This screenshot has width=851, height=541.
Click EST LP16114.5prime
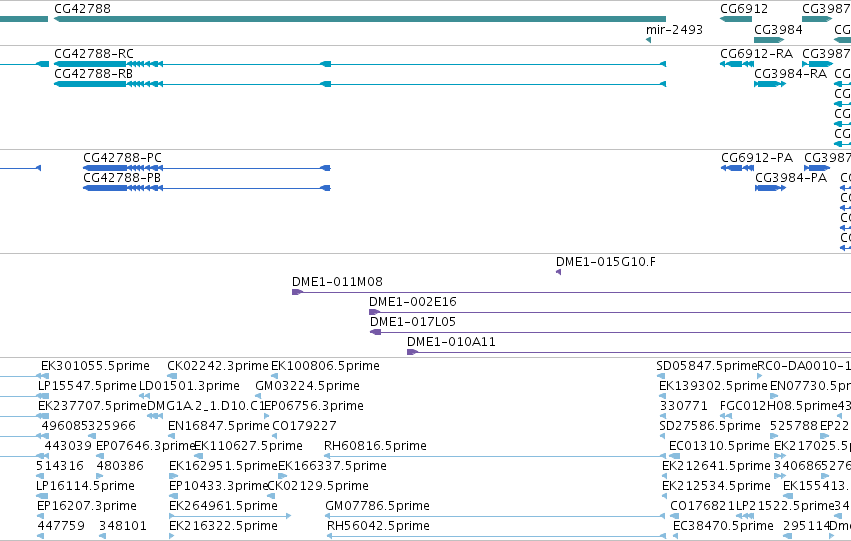[42, 496]
